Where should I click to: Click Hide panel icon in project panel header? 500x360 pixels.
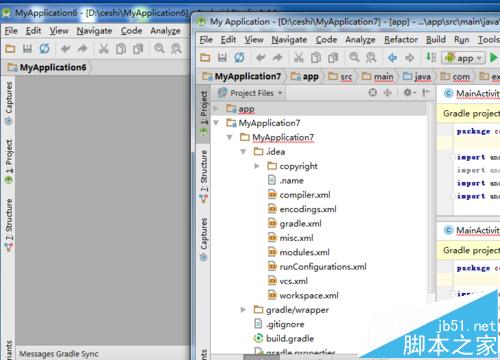pyautogui.click(x=426, y=92)
